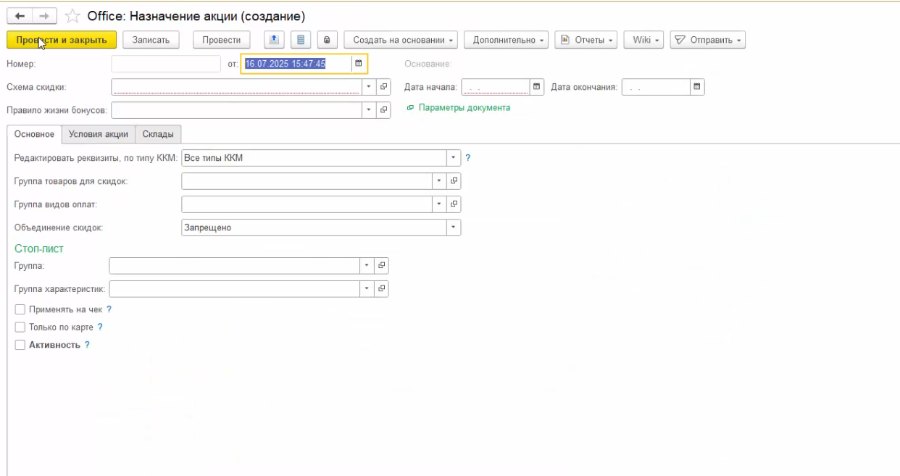Expand Стоп-лист Группа dropdown arrow
900x476 pixels.
(x=366, y=265)
